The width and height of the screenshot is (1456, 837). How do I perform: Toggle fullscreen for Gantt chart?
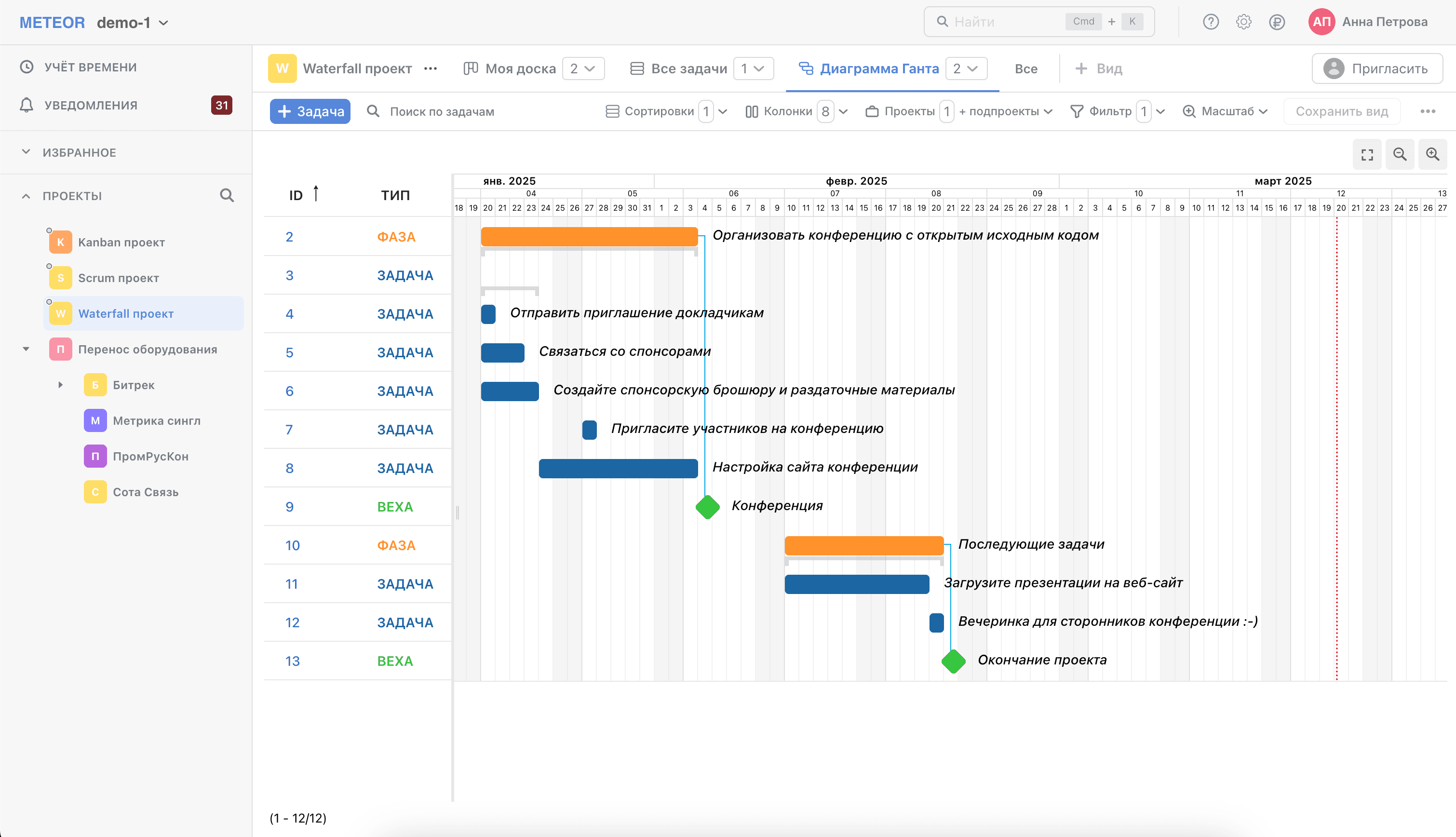tap(1367, 155)
